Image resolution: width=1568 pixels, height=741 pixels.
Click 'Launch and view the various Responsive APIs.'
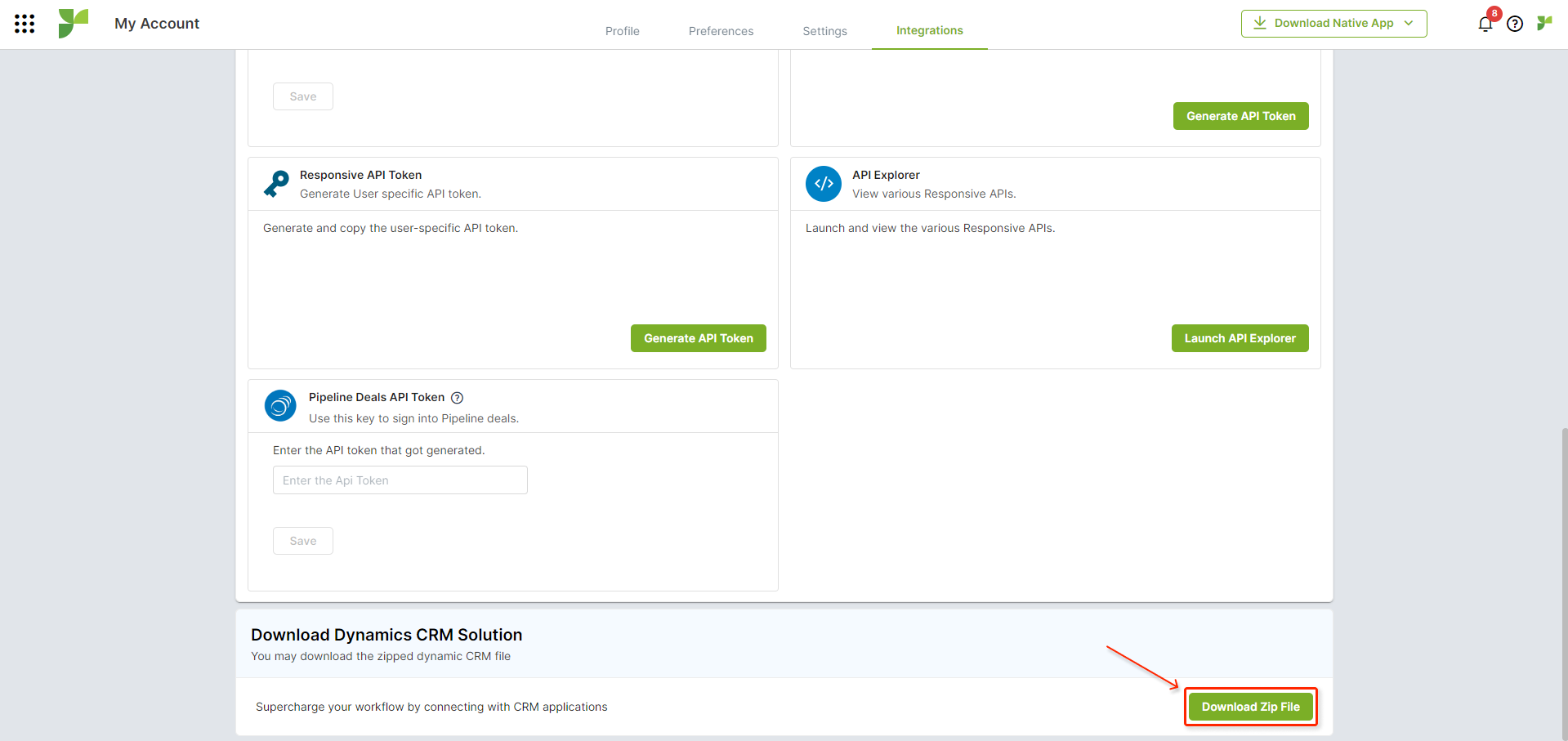(931, 228)
